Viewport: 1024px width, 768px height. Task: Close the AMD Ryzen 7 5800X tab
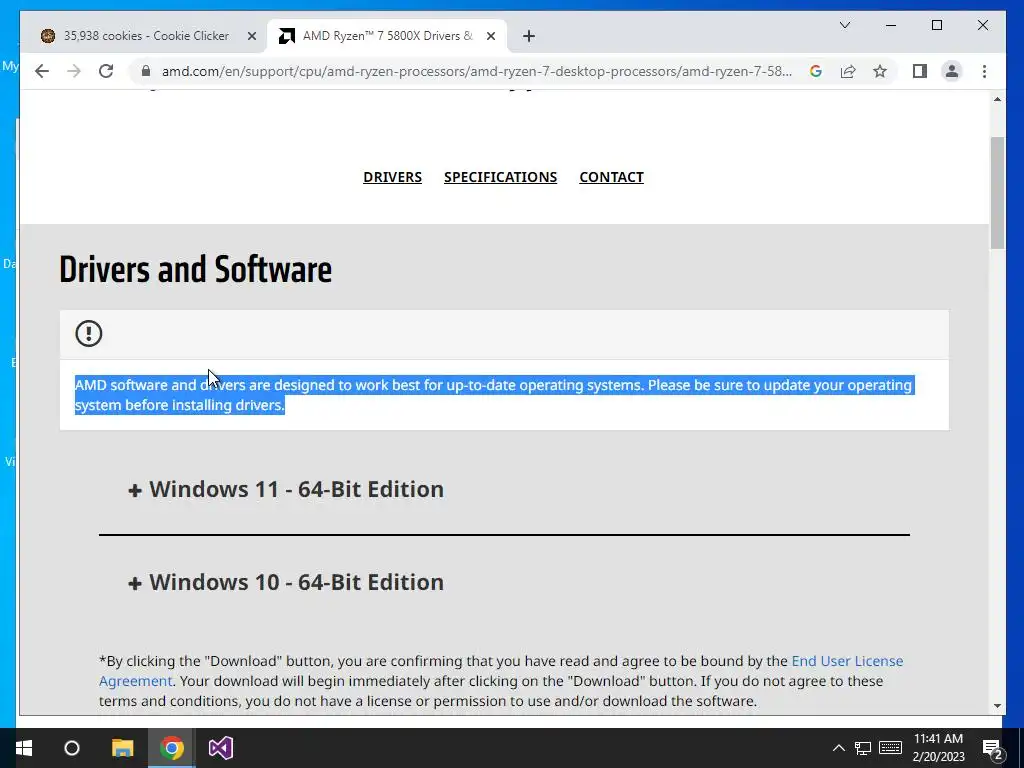coord(491,36)
